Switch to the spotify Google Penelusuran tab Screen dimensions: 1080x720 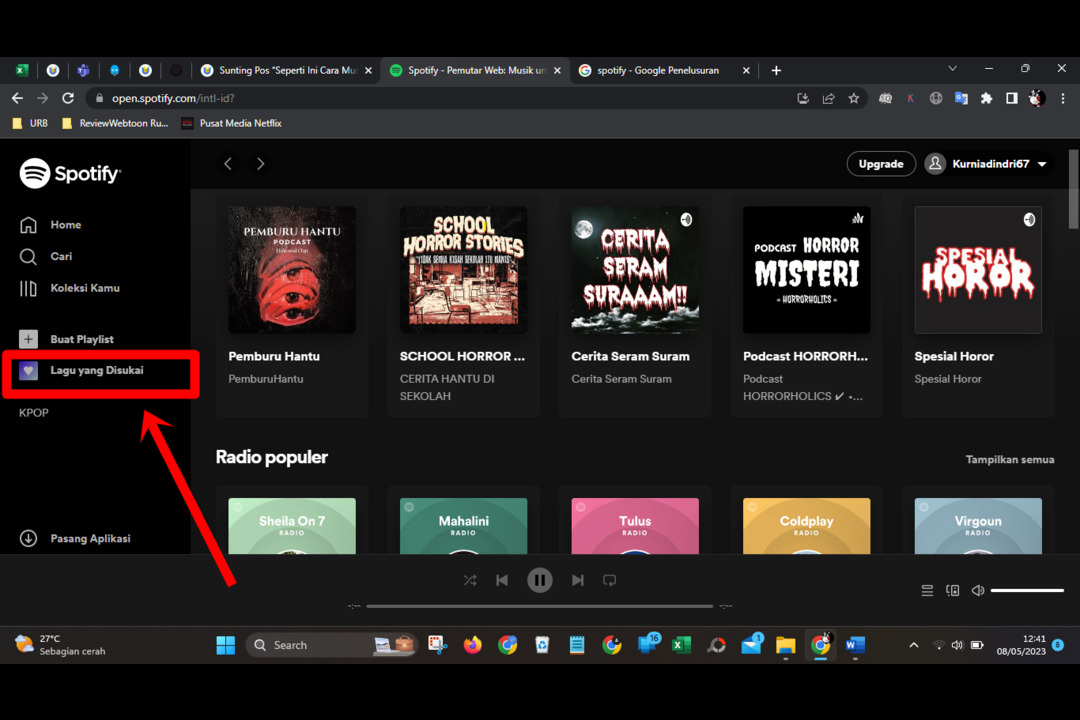[658, 71]
